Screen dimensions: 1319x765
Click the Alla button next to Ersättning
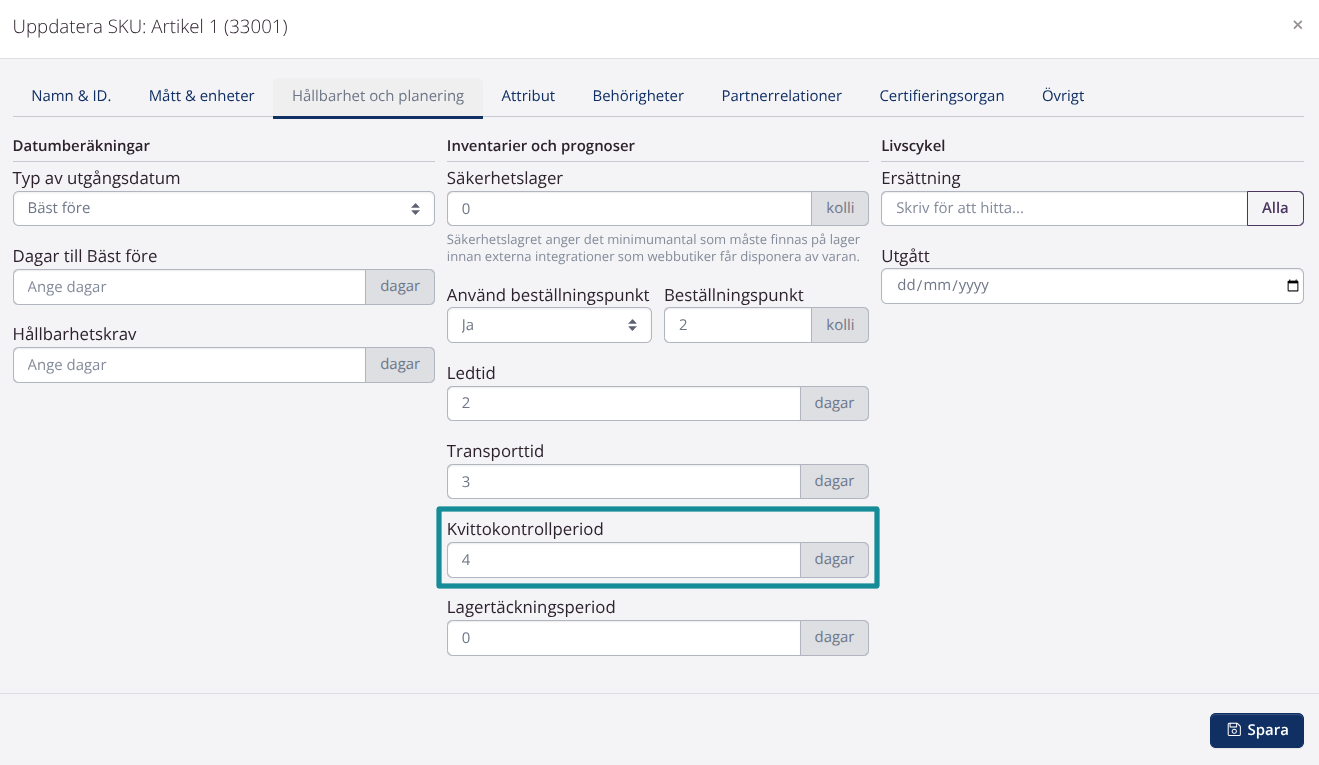[1275, 208]
